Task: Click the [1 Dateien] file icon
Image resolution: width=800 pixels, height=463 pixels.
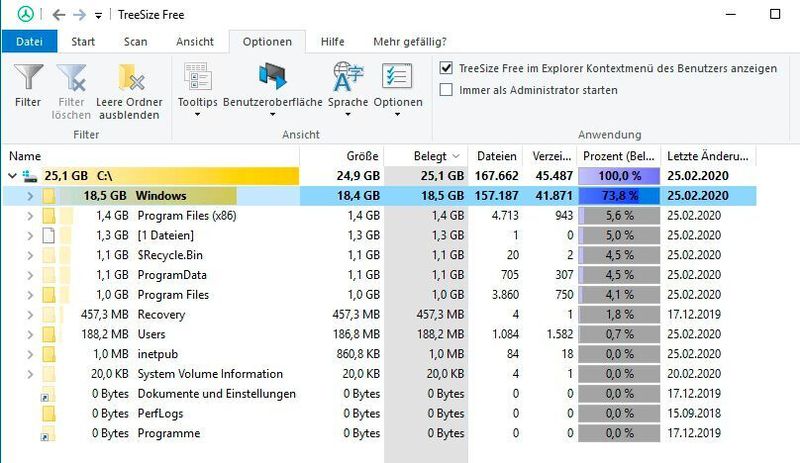Action: coord(49,235)
